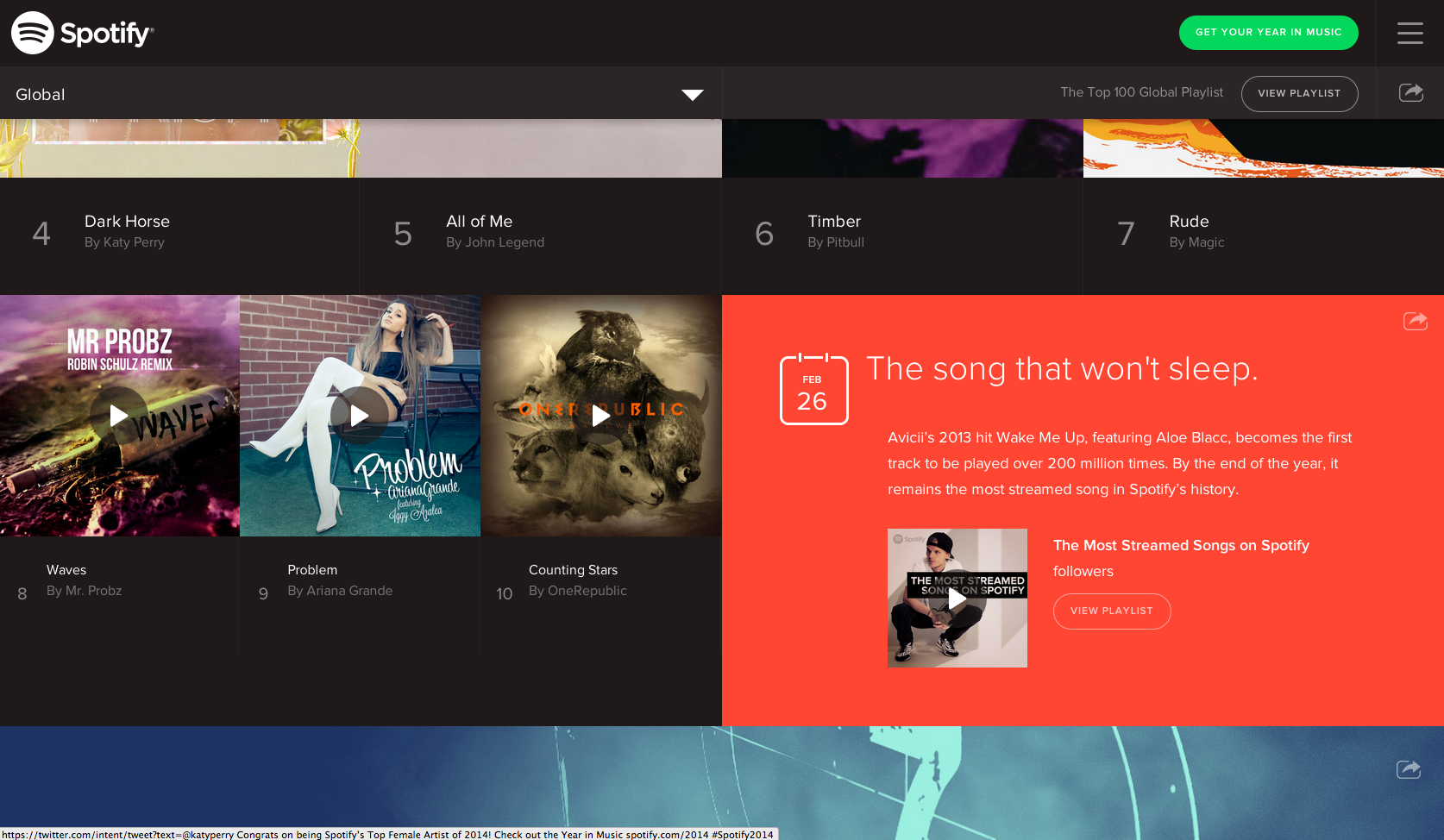Click the By OneRepublic text
The image size is (1444, 840).
tap(577, 591)
